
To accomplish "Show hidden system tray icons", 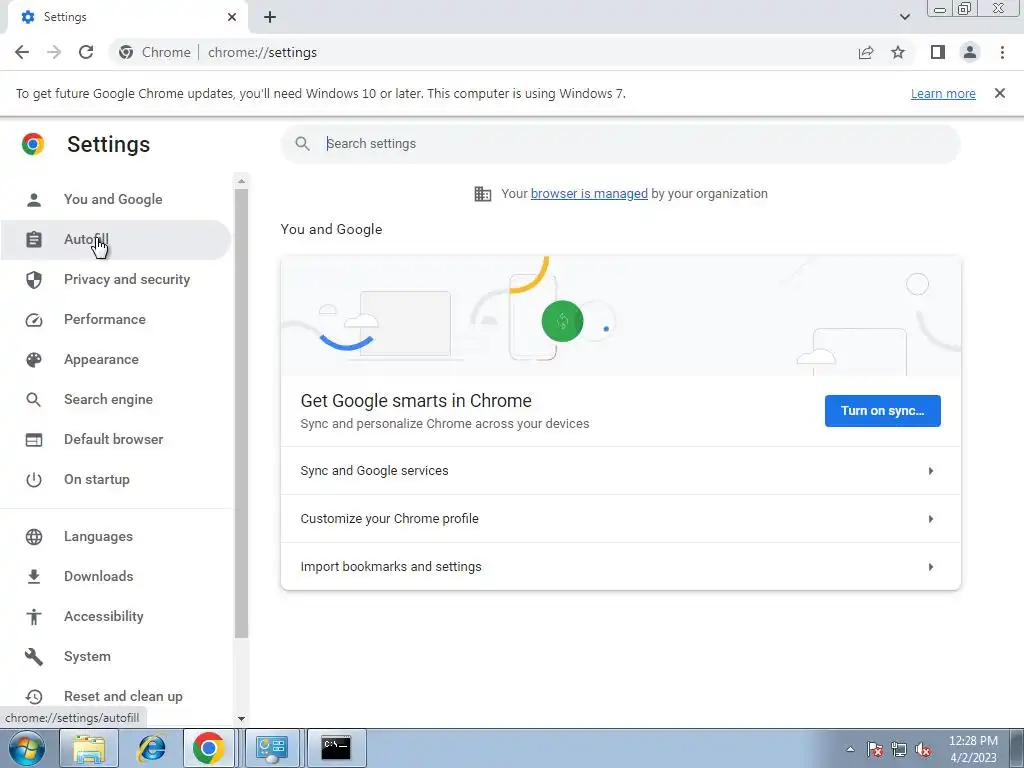I will (x=850, y=749).
